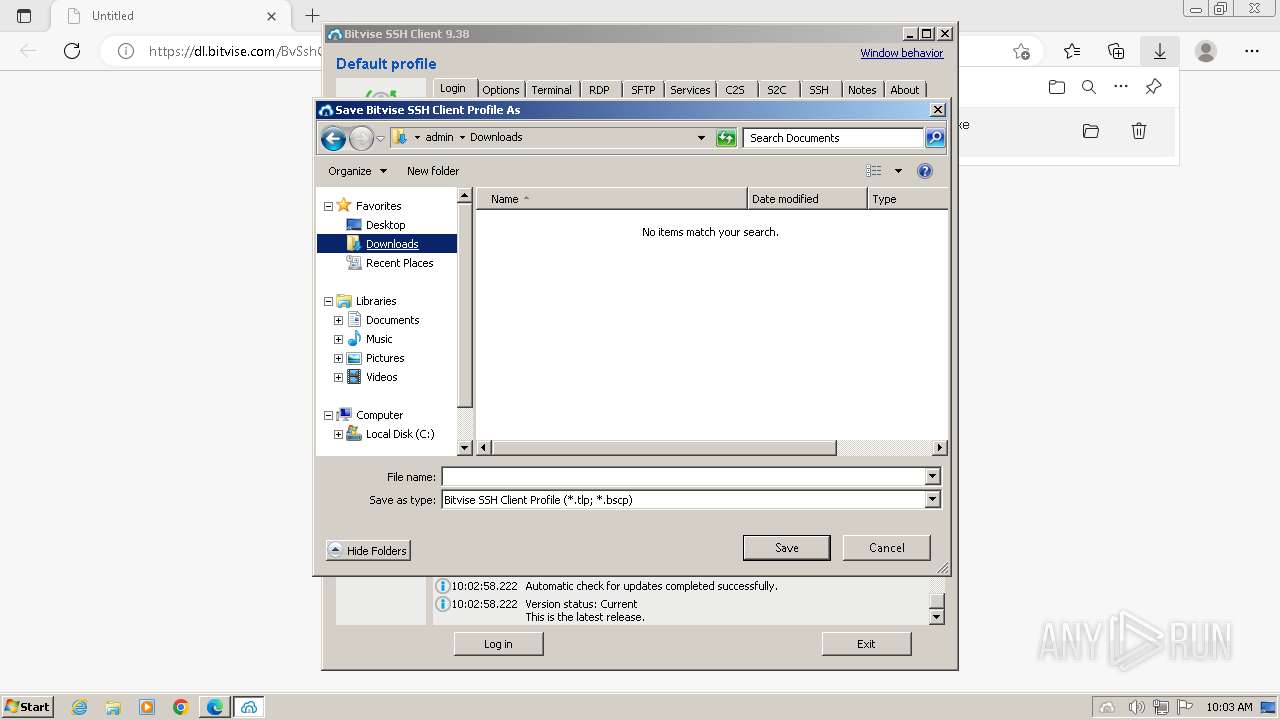Switch to the About tab
Screen dimensions: 1280x720
[905, 90]
